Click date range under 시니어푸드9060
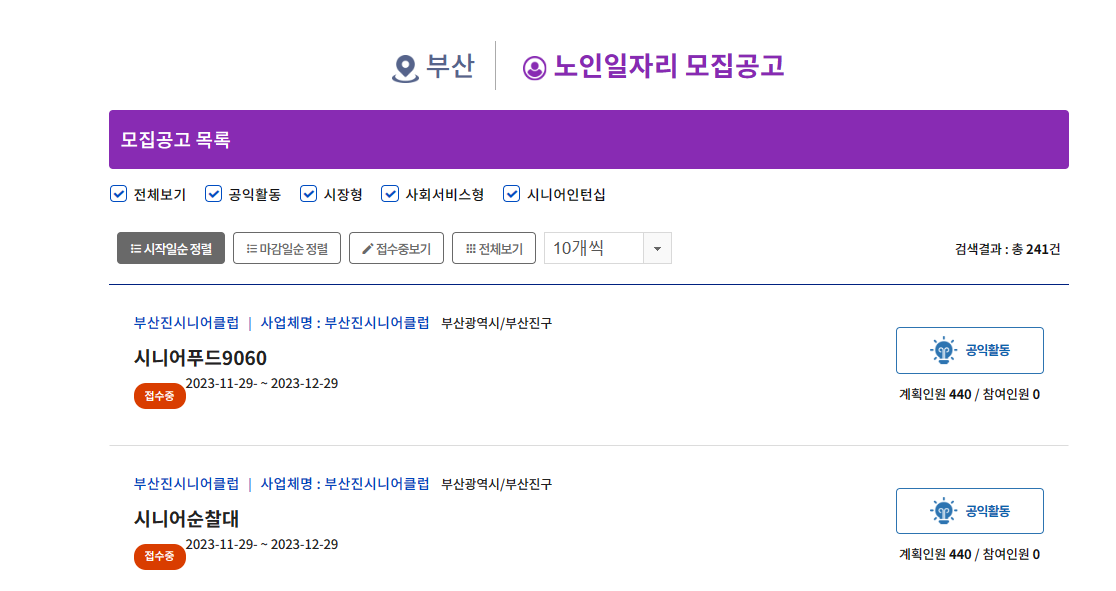Image resolution: width=1116 pixels, height=591 pixels. (x=262, y=383)
